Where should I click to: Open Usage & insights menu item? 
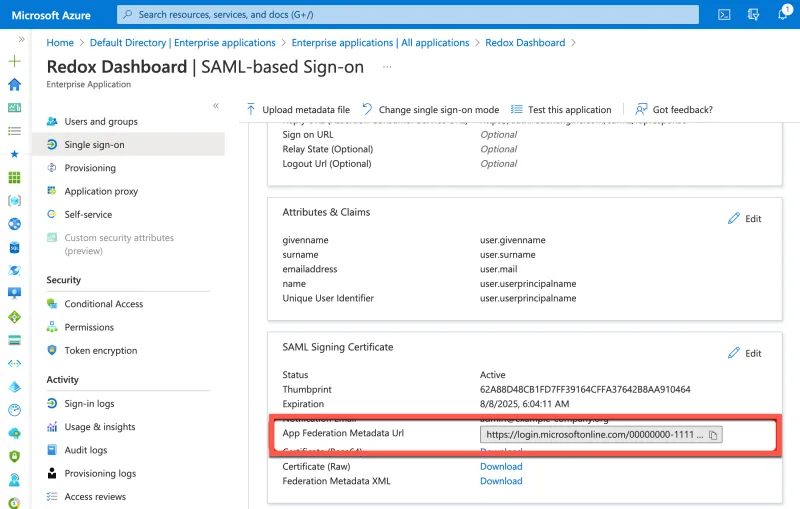point(128,427)
